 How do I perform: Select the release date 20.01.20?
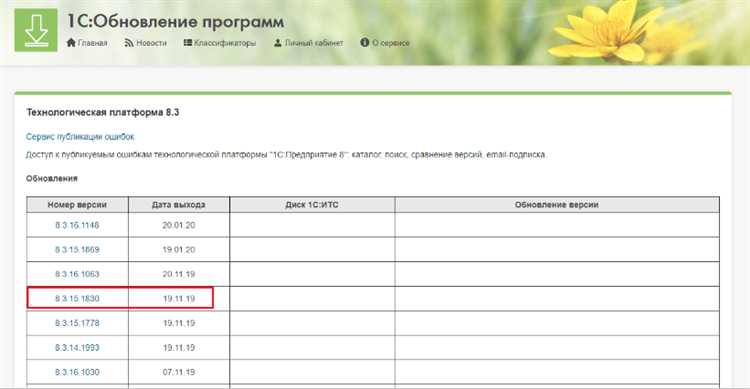pyautogui.click(x=178, y=225)
